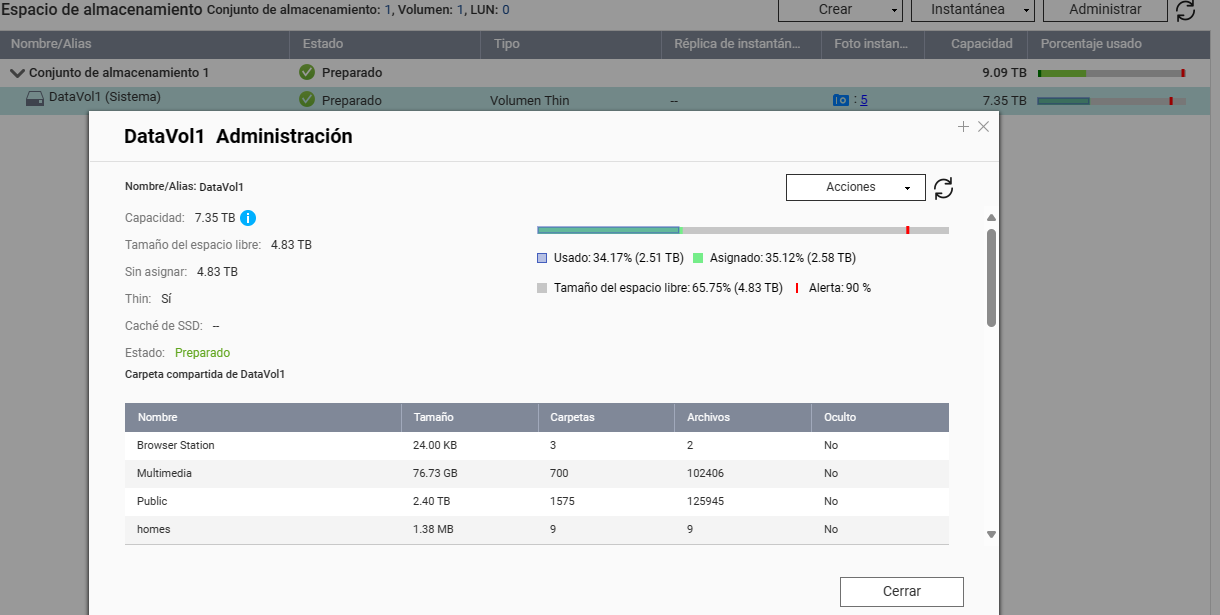Collapse Conjunto de almacenamiento 1 tree
1220x615 pixels.
pyautogui.click(x=17, y=73)
